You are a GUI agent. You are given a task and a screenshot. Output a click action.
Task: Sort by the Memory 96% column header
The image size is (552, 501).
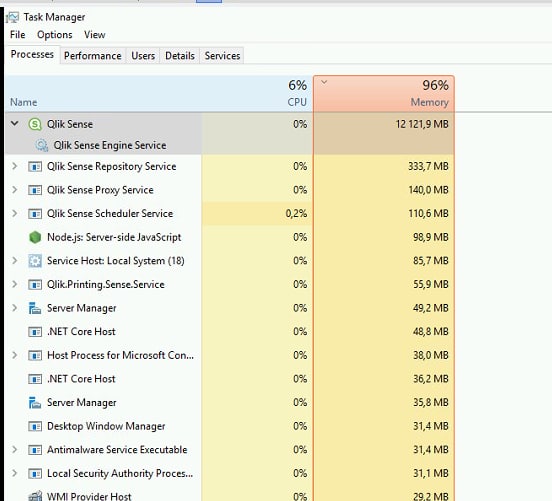coord(384,94)
